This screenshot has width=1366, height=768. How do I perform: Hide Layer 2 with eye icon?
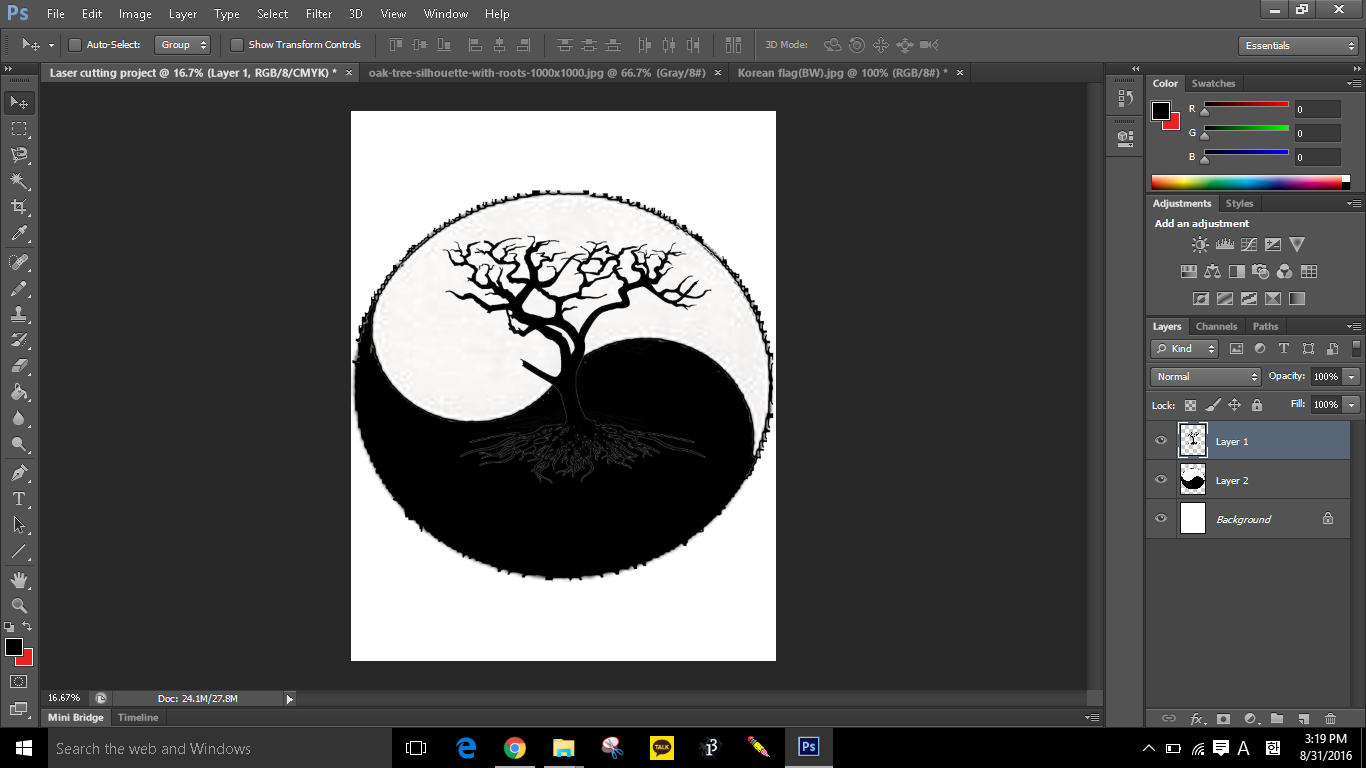(x=1161, y=480)
